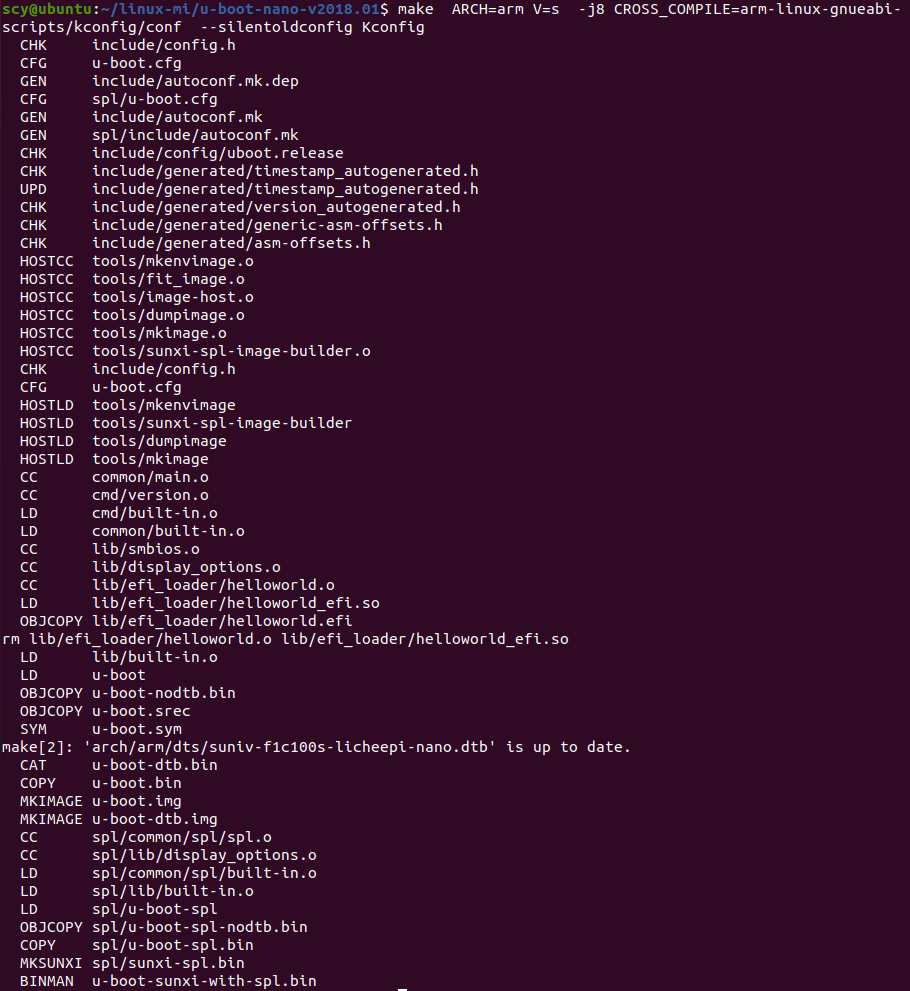Click UPD timestamp_autogenerated.h line

pyautogui.click(x=249, y=190)
